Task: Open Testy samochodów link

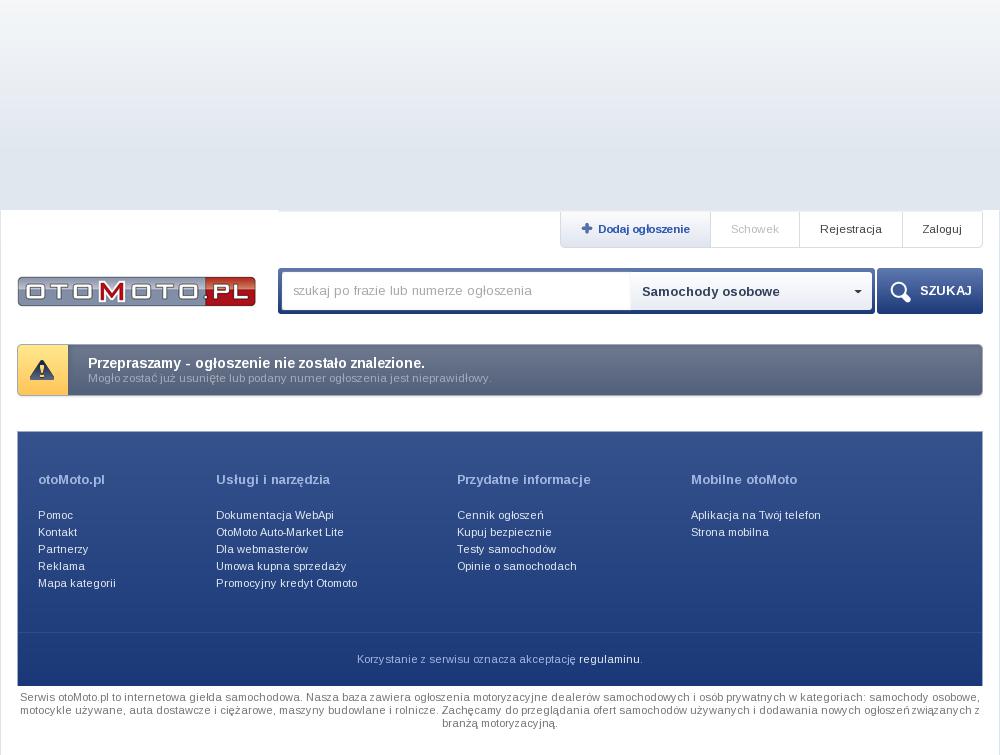Action: coord(506,549)
